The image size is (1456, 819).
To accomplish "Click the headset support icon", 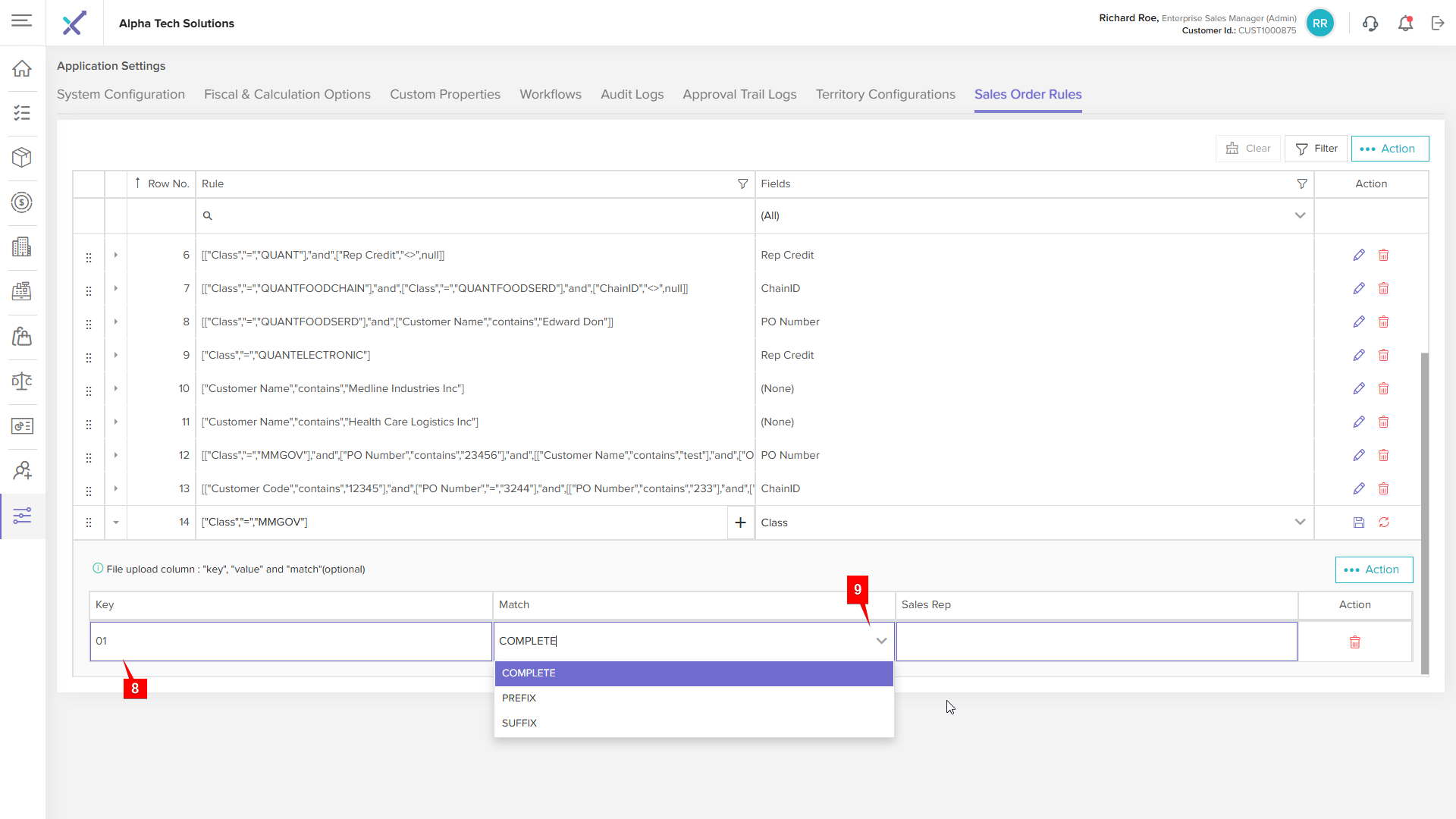I will click(x=1370, y=24).
